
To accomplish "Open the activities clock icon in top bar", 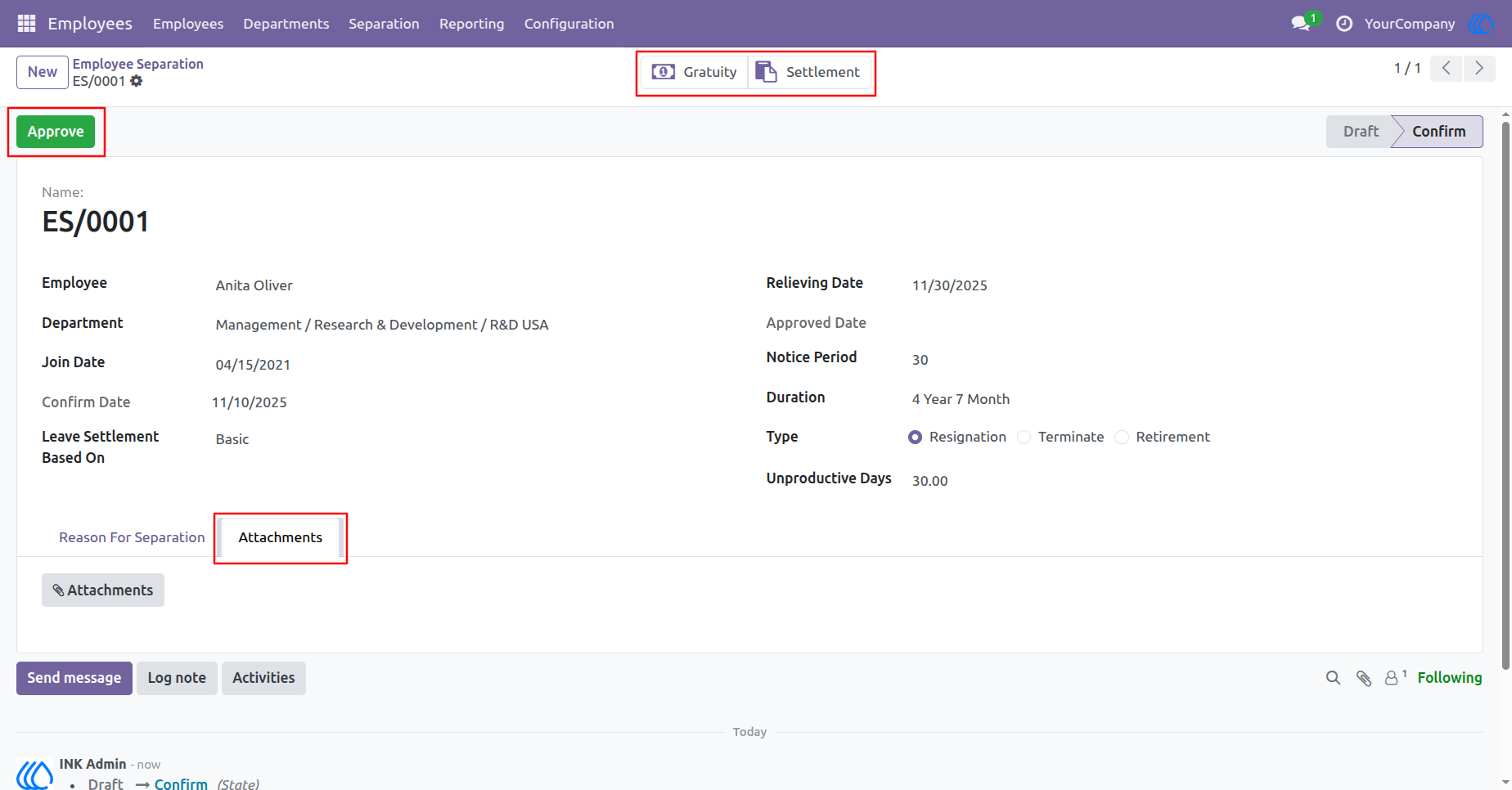I will point(1343,24).
